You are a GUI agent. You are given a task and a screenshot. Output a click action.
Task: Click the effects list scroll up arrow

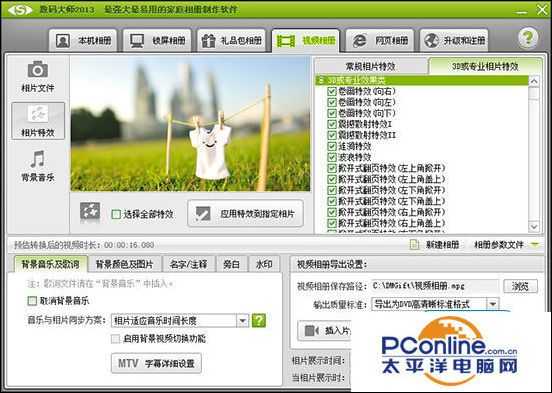(x=534, y=81)
